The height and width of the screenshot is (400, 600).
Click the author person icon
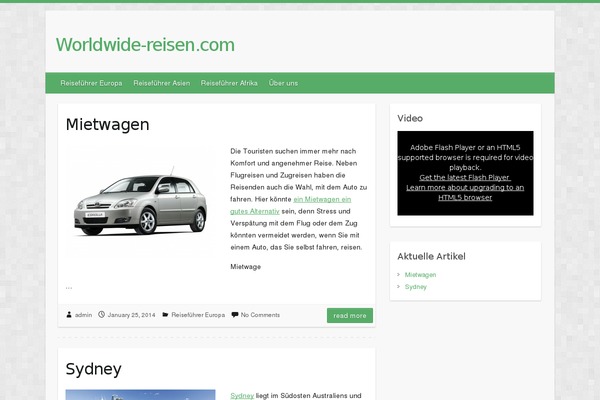point(69,315)
